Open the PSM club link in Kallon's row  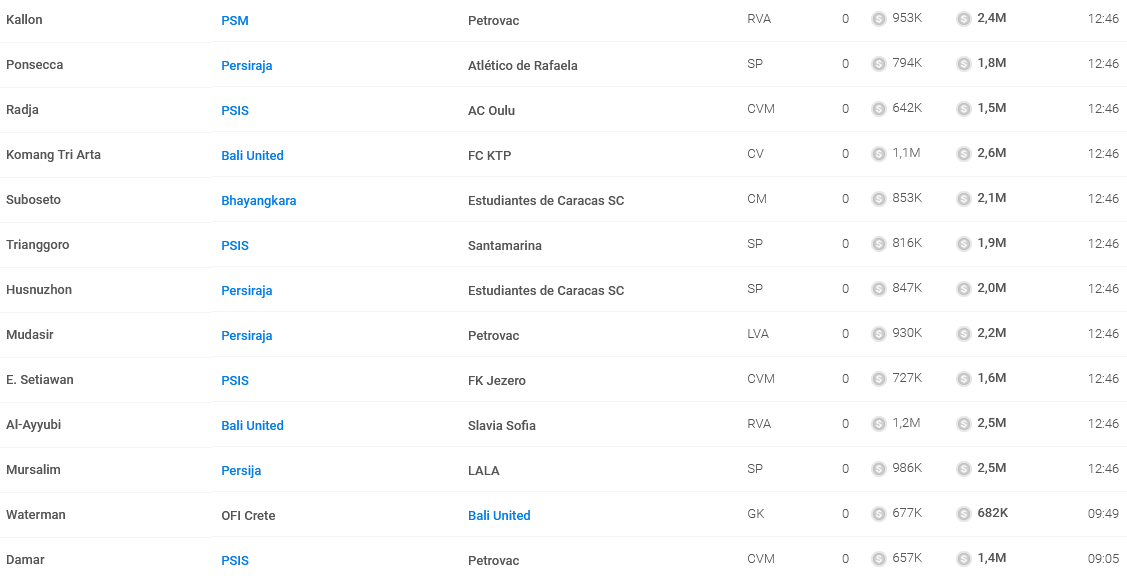click(235, 21)
